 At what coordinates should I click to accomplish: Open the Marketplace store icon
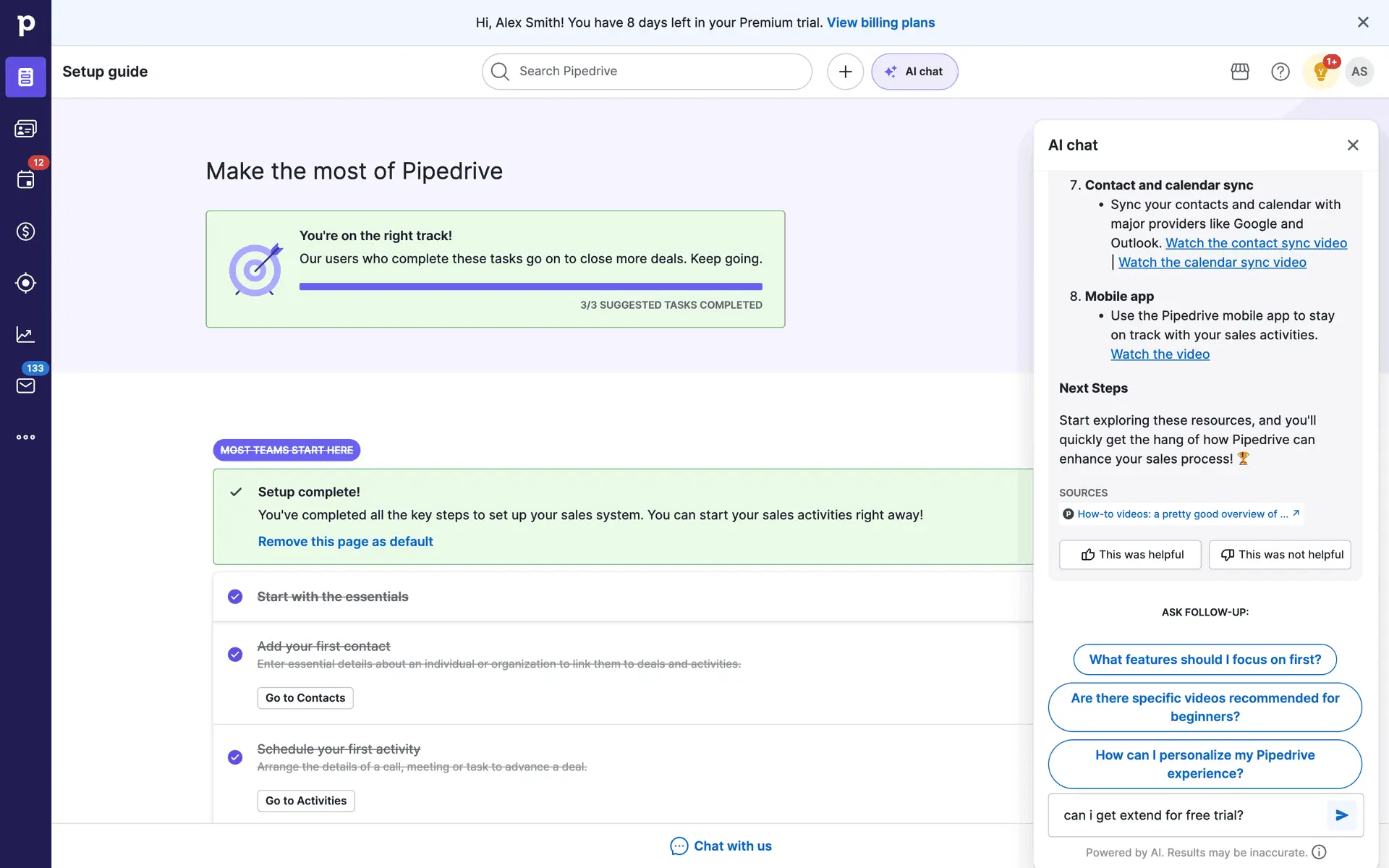pyautogui.click(x=1240, y=72)
